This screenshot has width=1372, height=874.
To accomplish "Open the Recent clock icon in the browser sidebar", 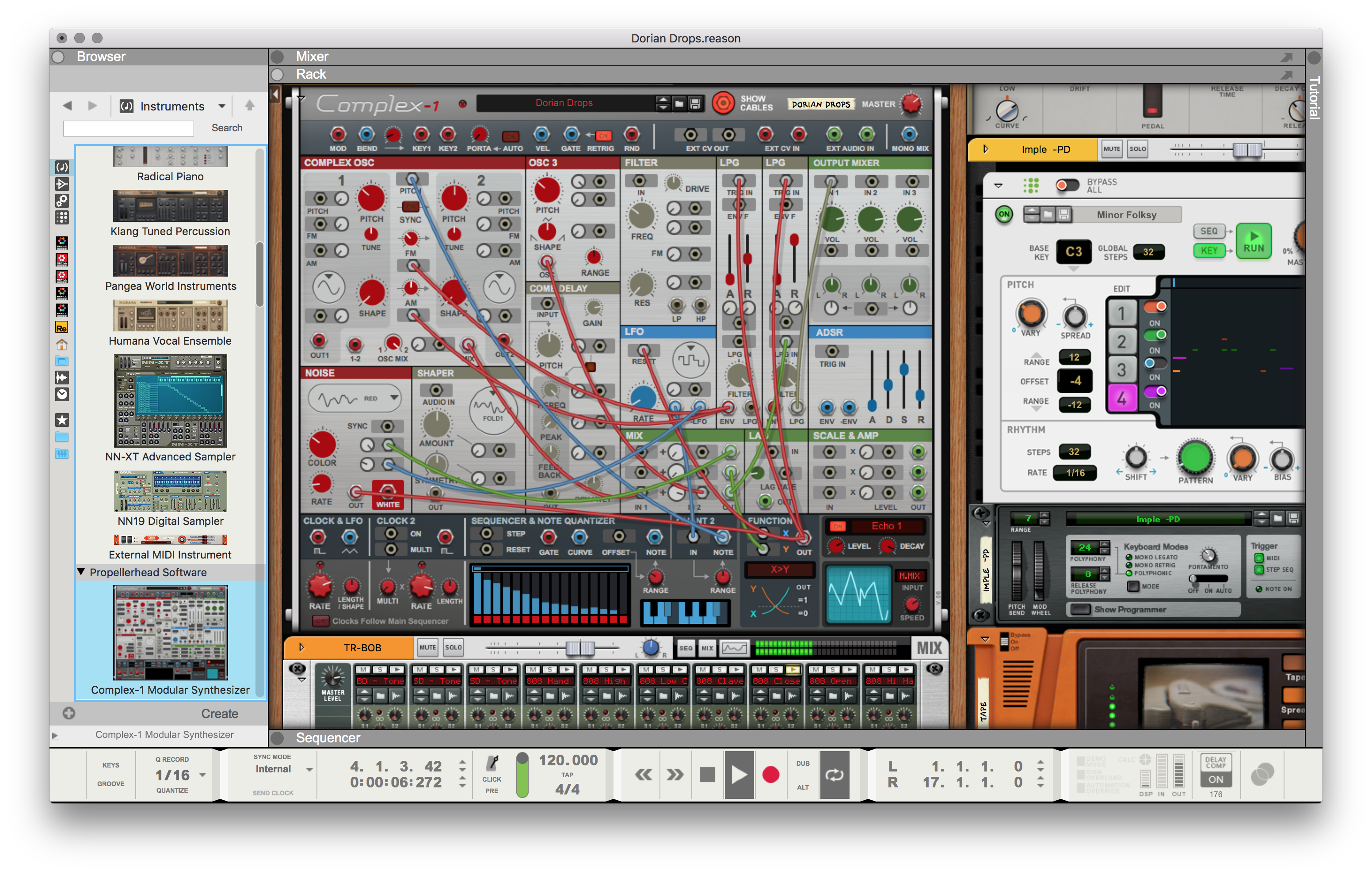I will 61,394.
